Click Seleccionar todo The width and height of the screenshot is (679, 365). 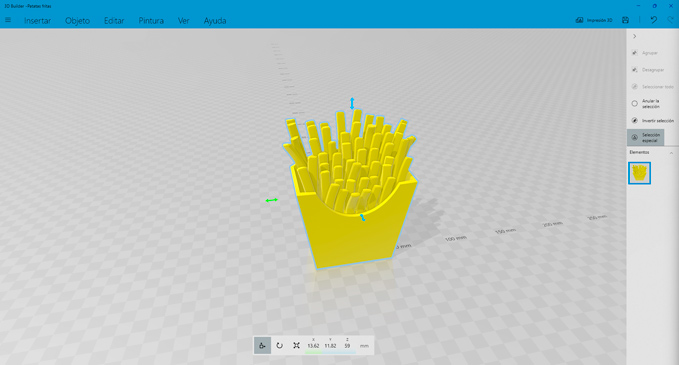tap(652, 87)
